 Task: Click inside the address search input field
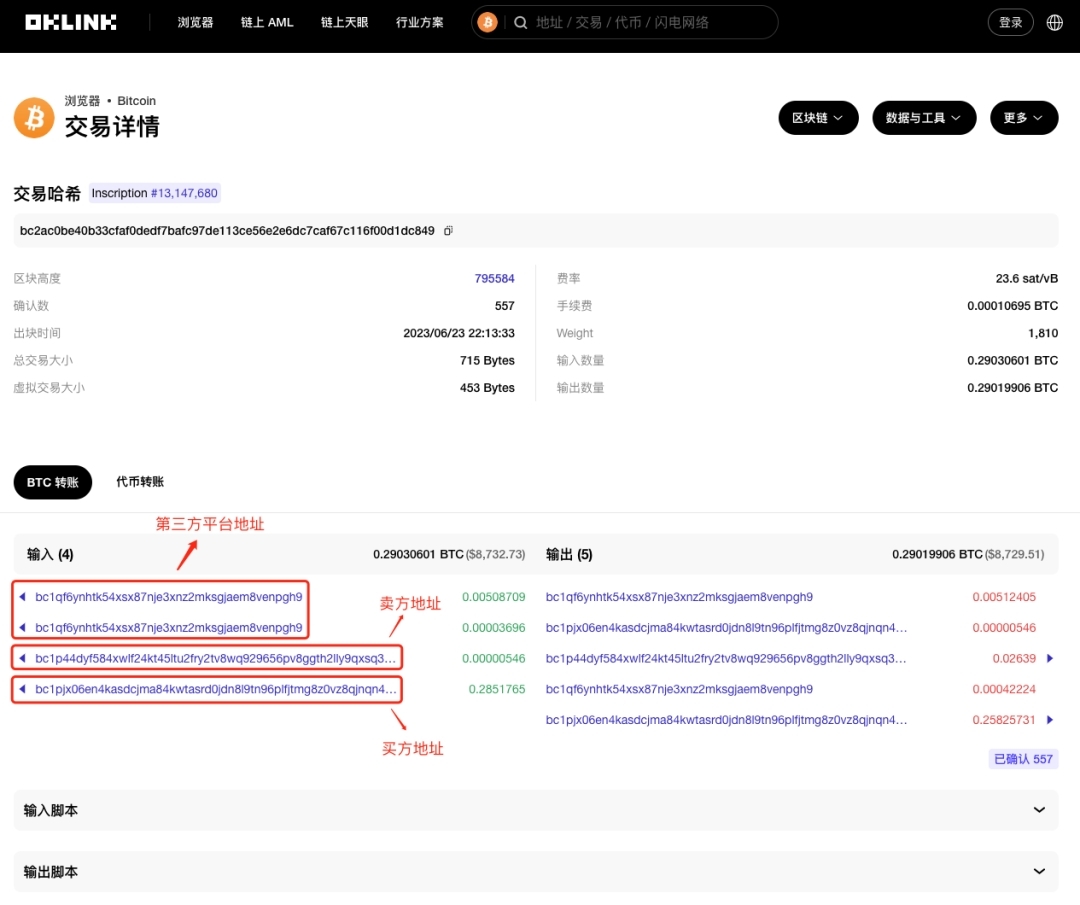(640, 21)
